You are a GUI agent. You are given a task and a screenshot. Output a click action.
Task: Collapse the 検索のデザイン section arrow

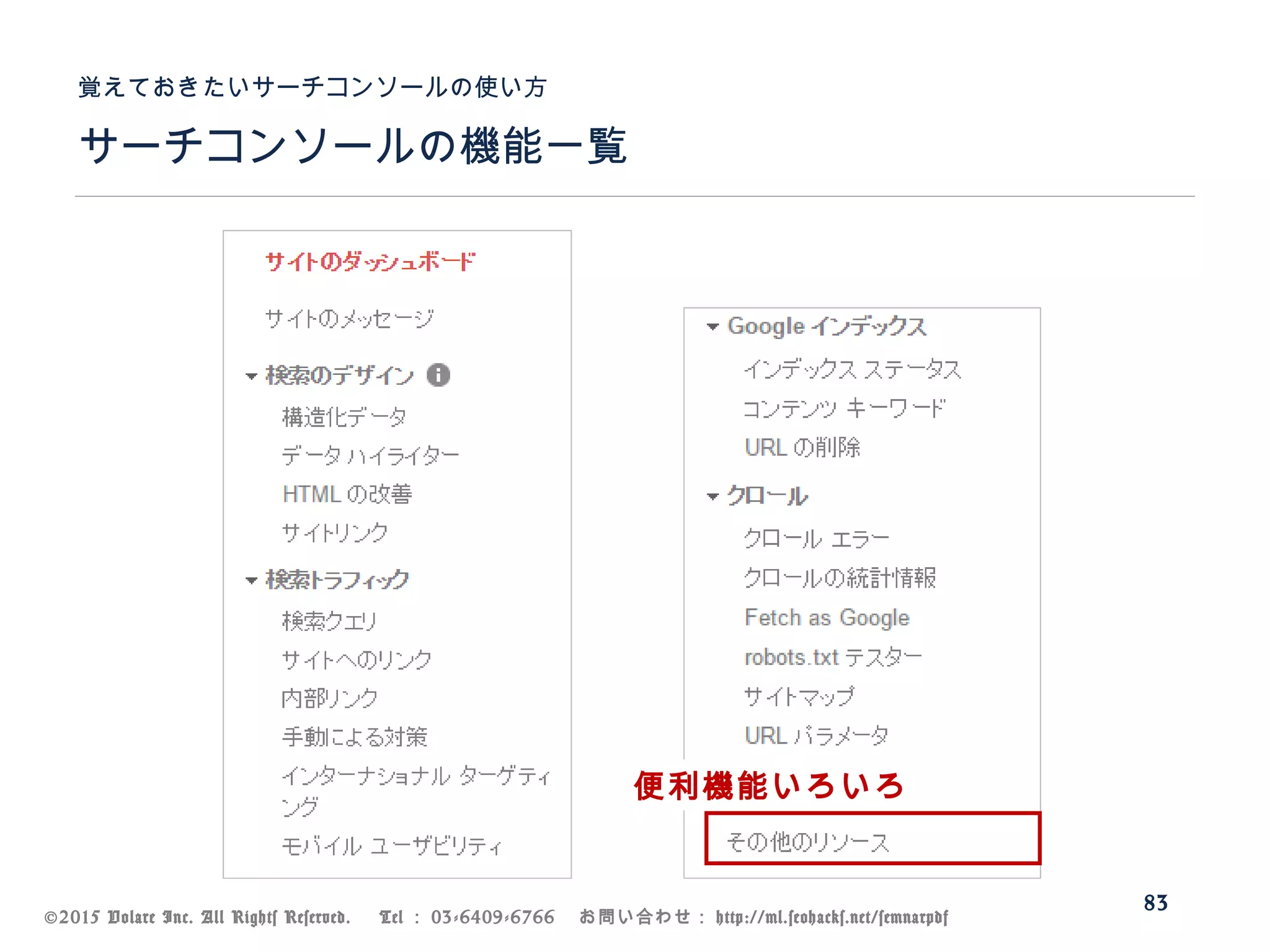coord(251,376)
